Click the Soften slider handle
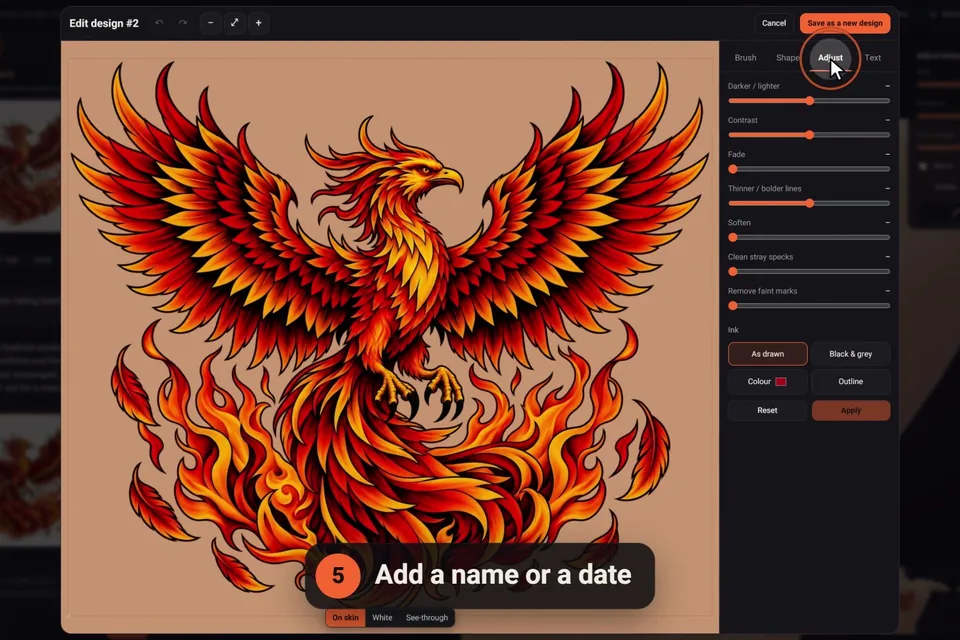The height and width of the screenshot is (640, 960). click(733, 237)
